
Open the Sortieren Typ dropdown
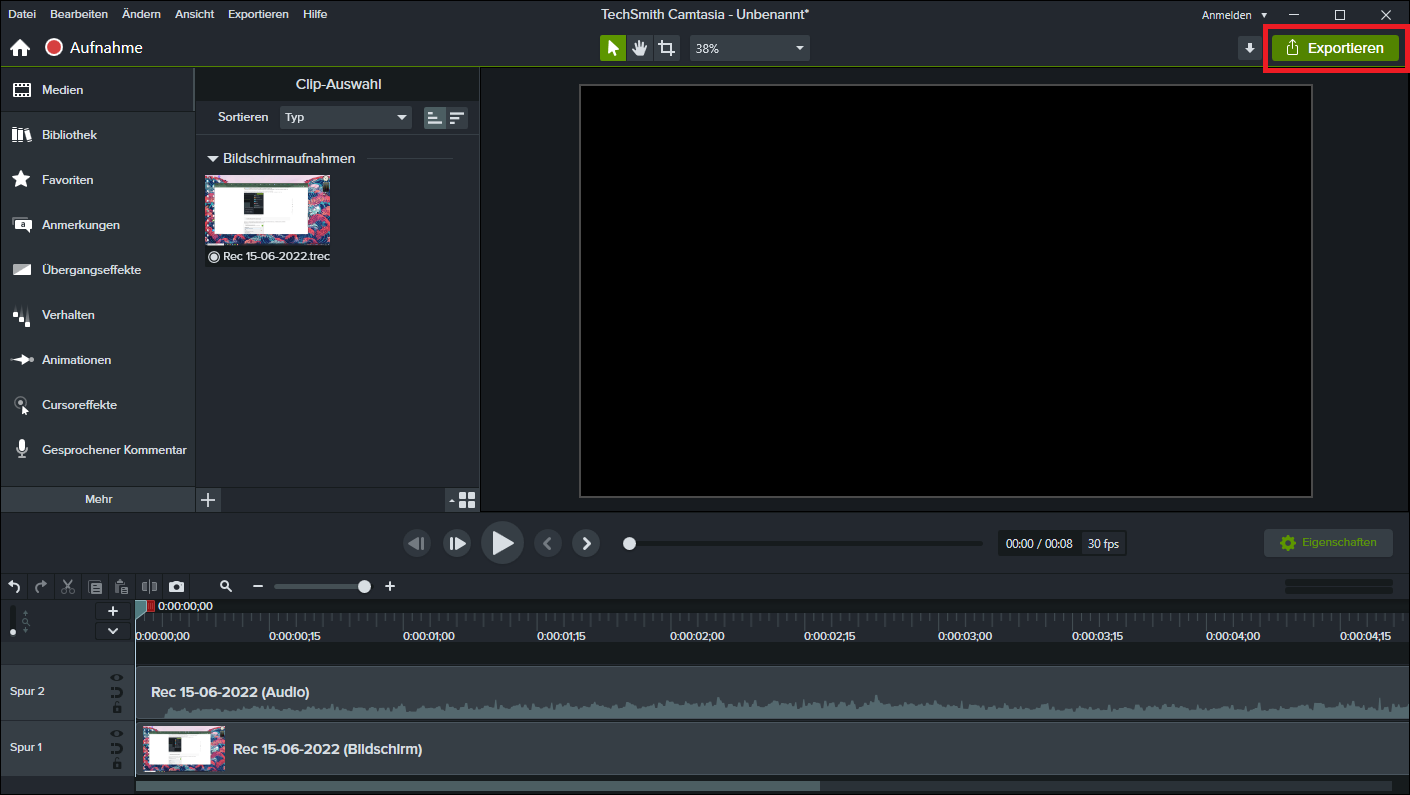(x=346, y=117)
